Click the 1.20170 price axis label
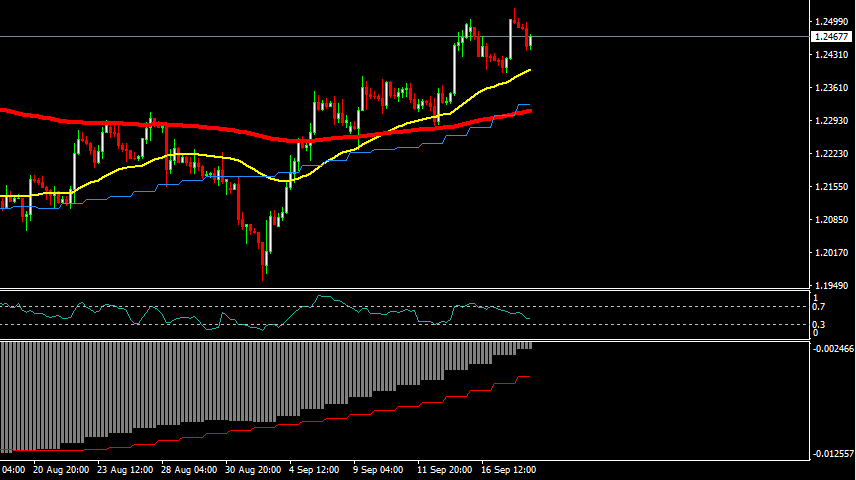 [x=831, y=253]
